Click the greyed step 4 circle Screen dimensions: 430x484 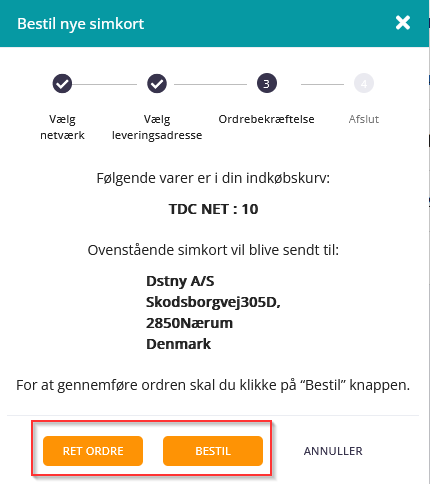364,83
